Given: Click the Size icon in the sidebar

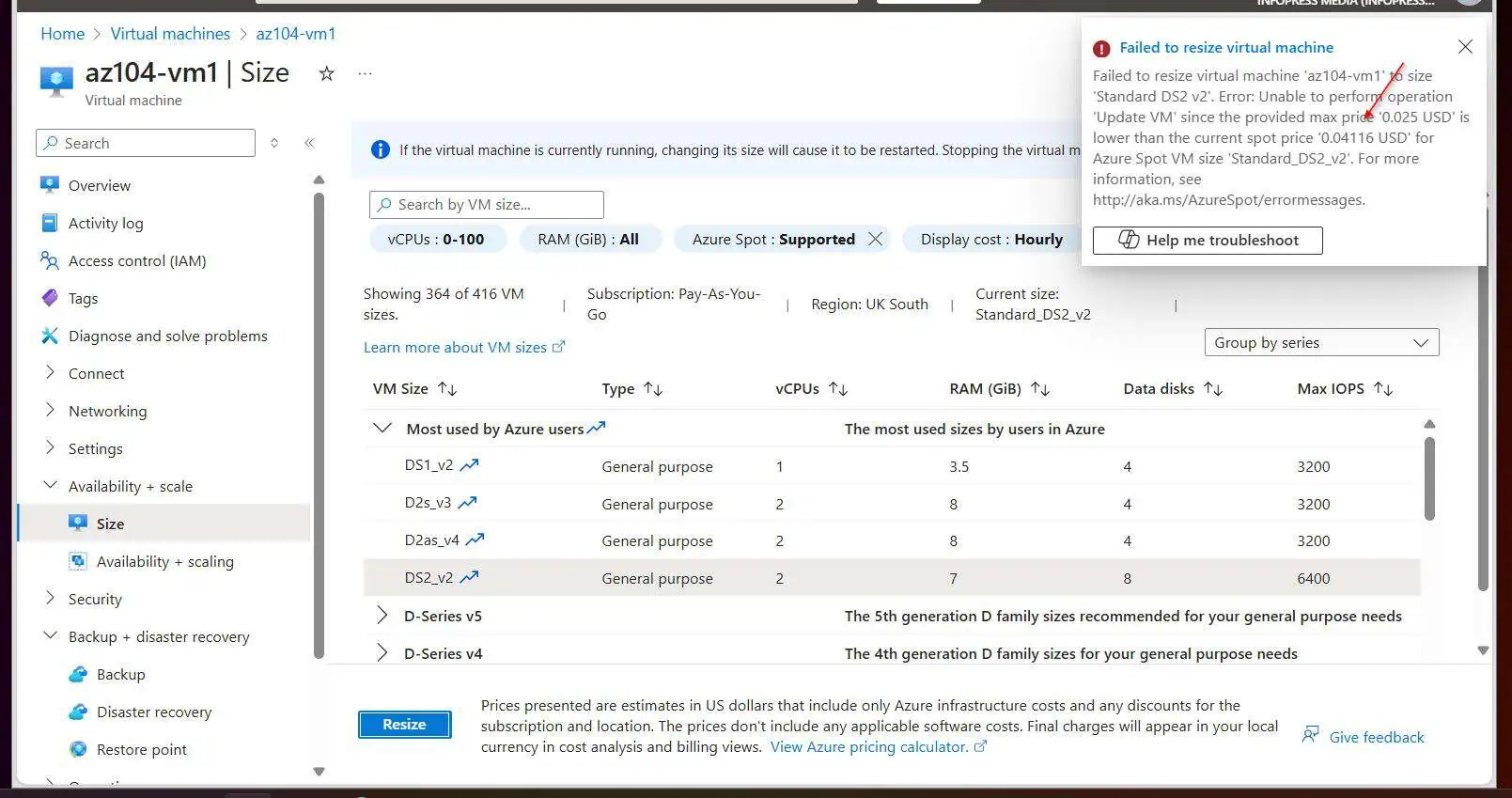Looking at the screenshot, I should coord(78,524).
